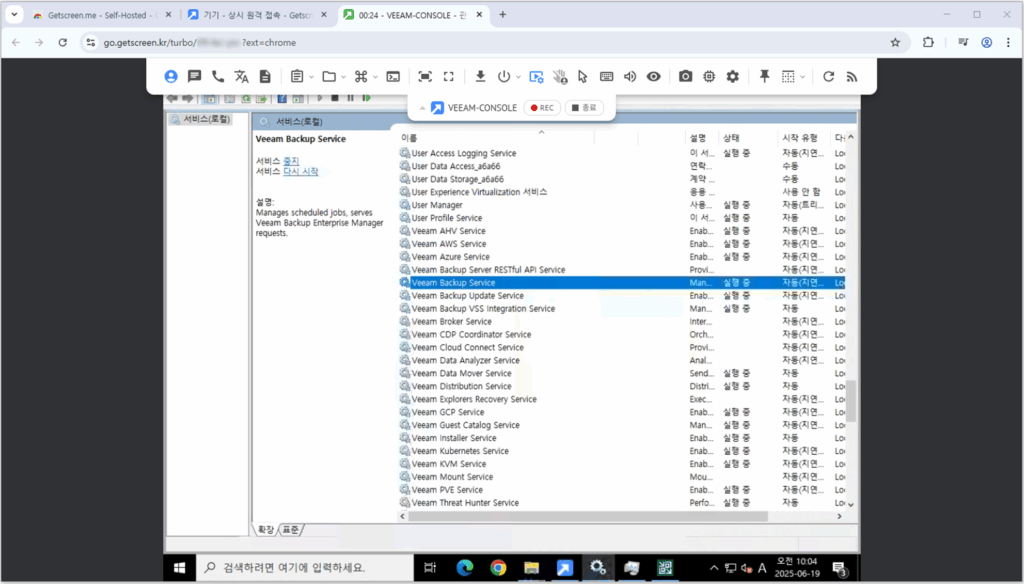Open the chat message icon in Getscreen toolbar
The width and height of the screenshot is (1024, 584).
195,76
